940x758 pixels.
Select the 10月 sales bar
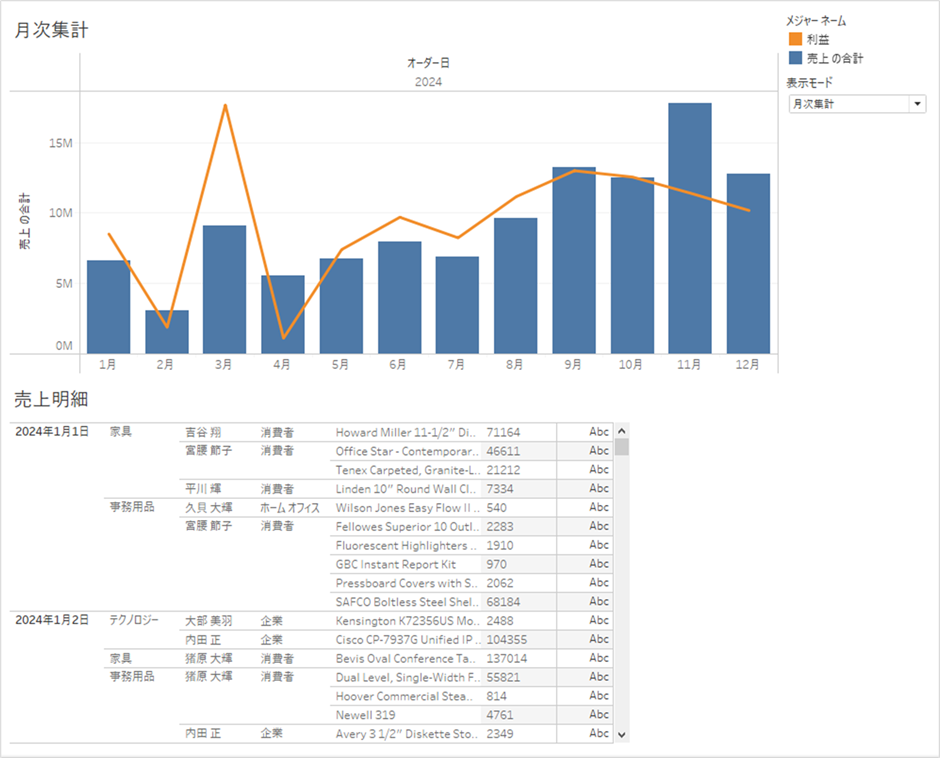pos(632,266)
